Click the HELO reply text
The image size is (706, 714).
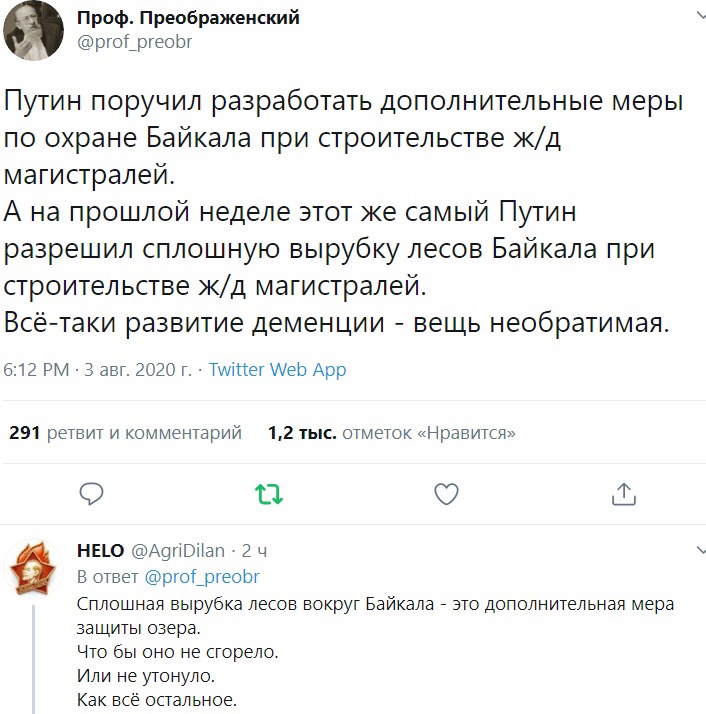(375, 652)
